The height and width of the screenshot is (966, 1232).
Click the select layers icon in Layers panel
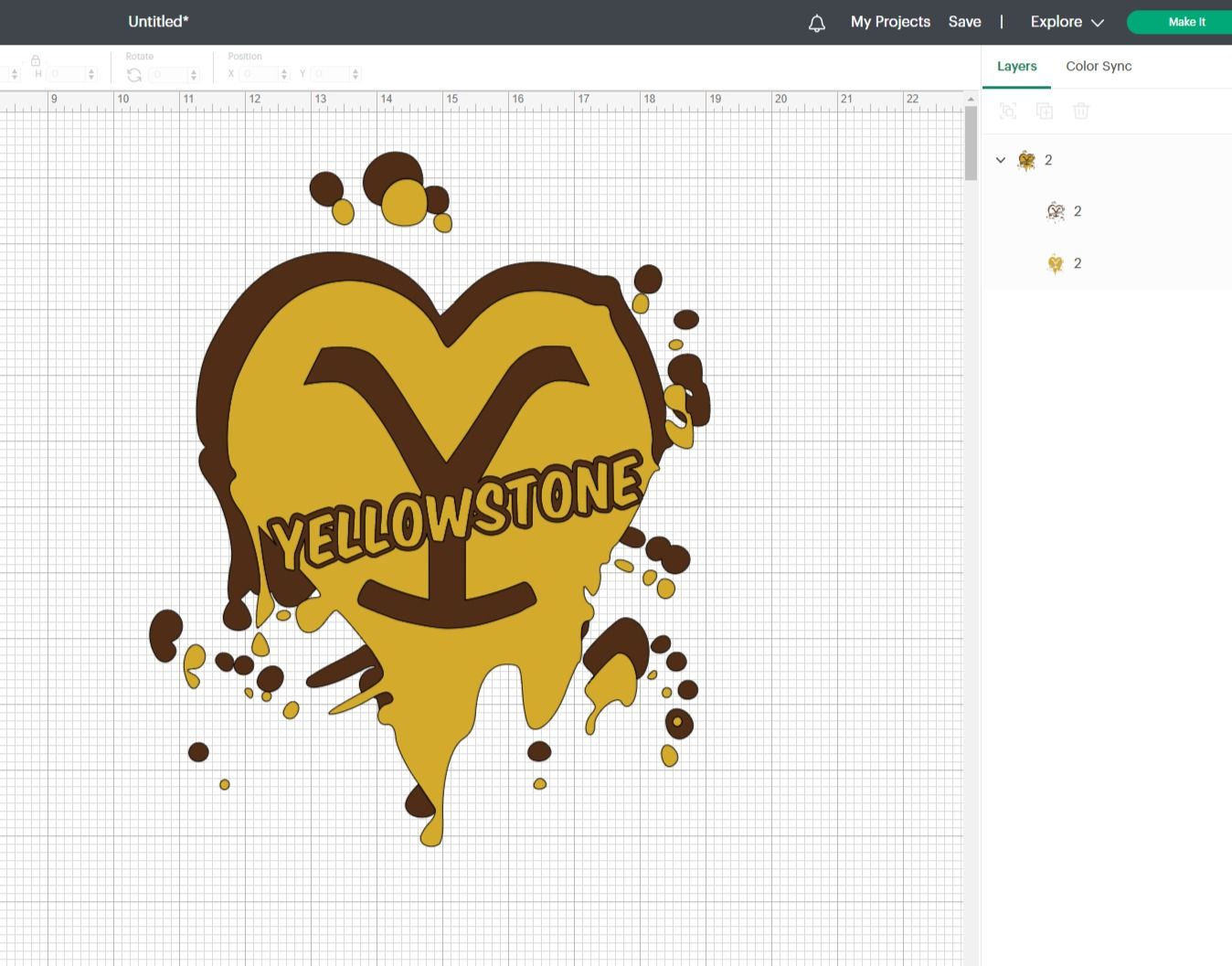click(x=1007, y=111)
